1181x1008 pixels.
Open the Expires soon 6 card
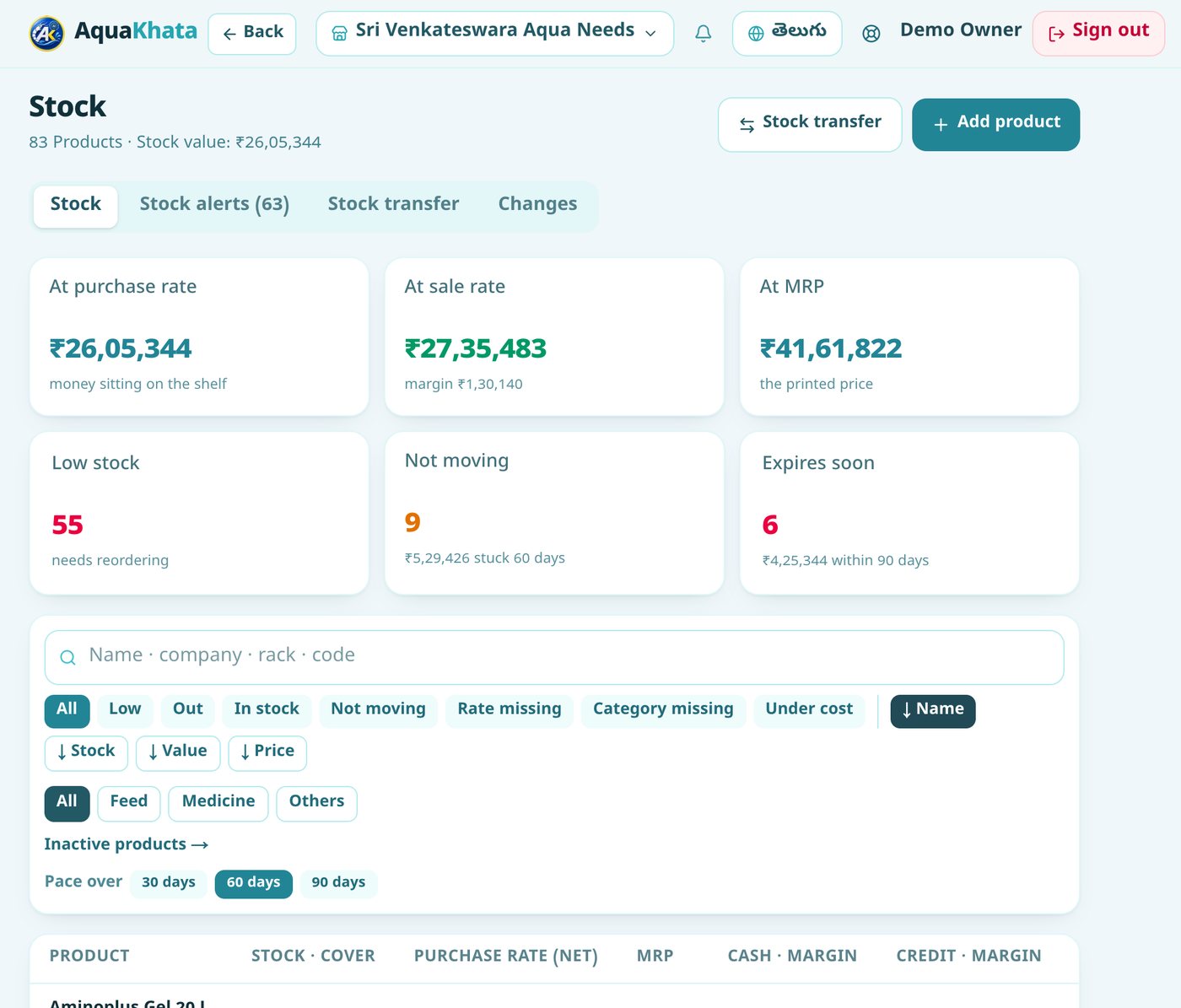(x=909, y=513)
